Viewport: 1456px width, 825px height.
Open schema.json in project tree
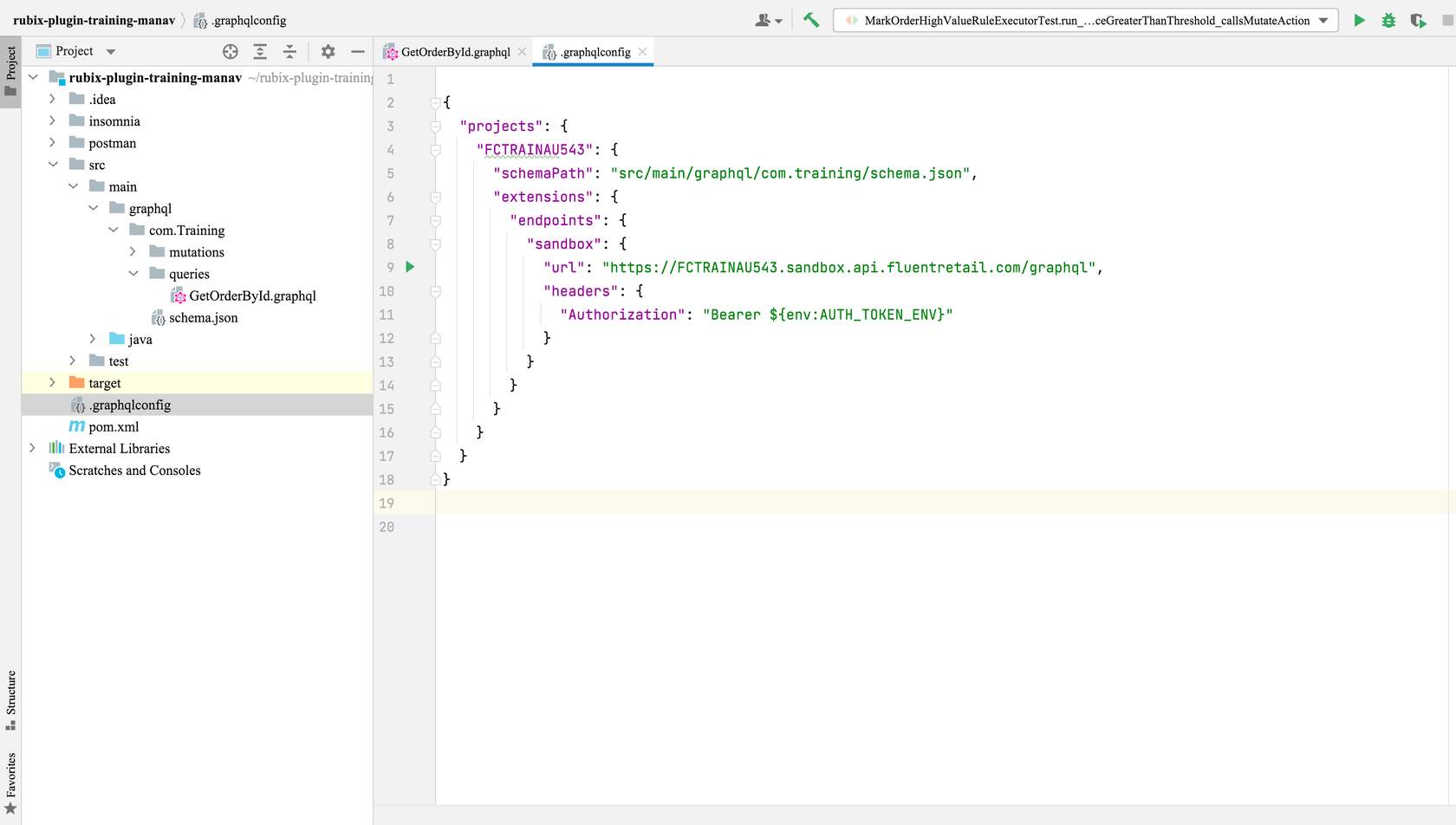[x=203, y=317]
